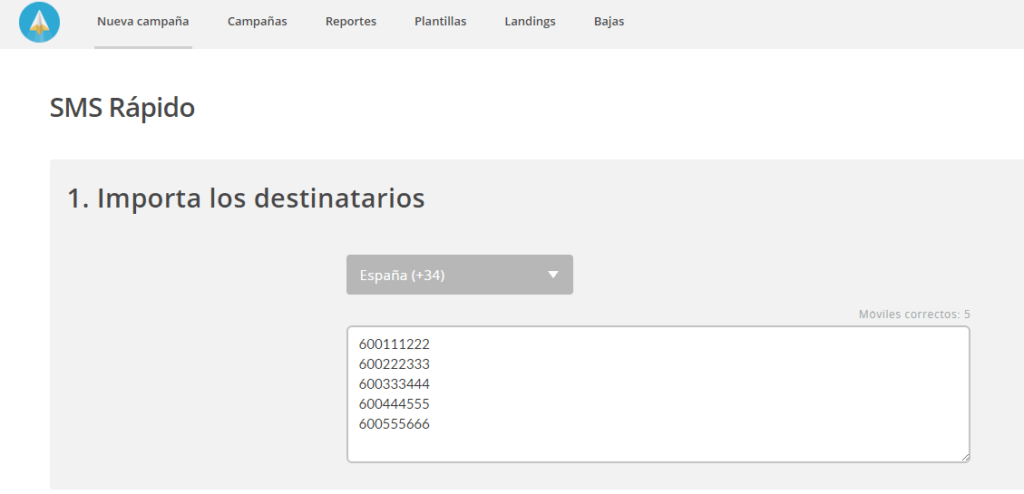Grab the textarea resize handle corner
This screenshot has height=494, width=1024.
[964, 457]
